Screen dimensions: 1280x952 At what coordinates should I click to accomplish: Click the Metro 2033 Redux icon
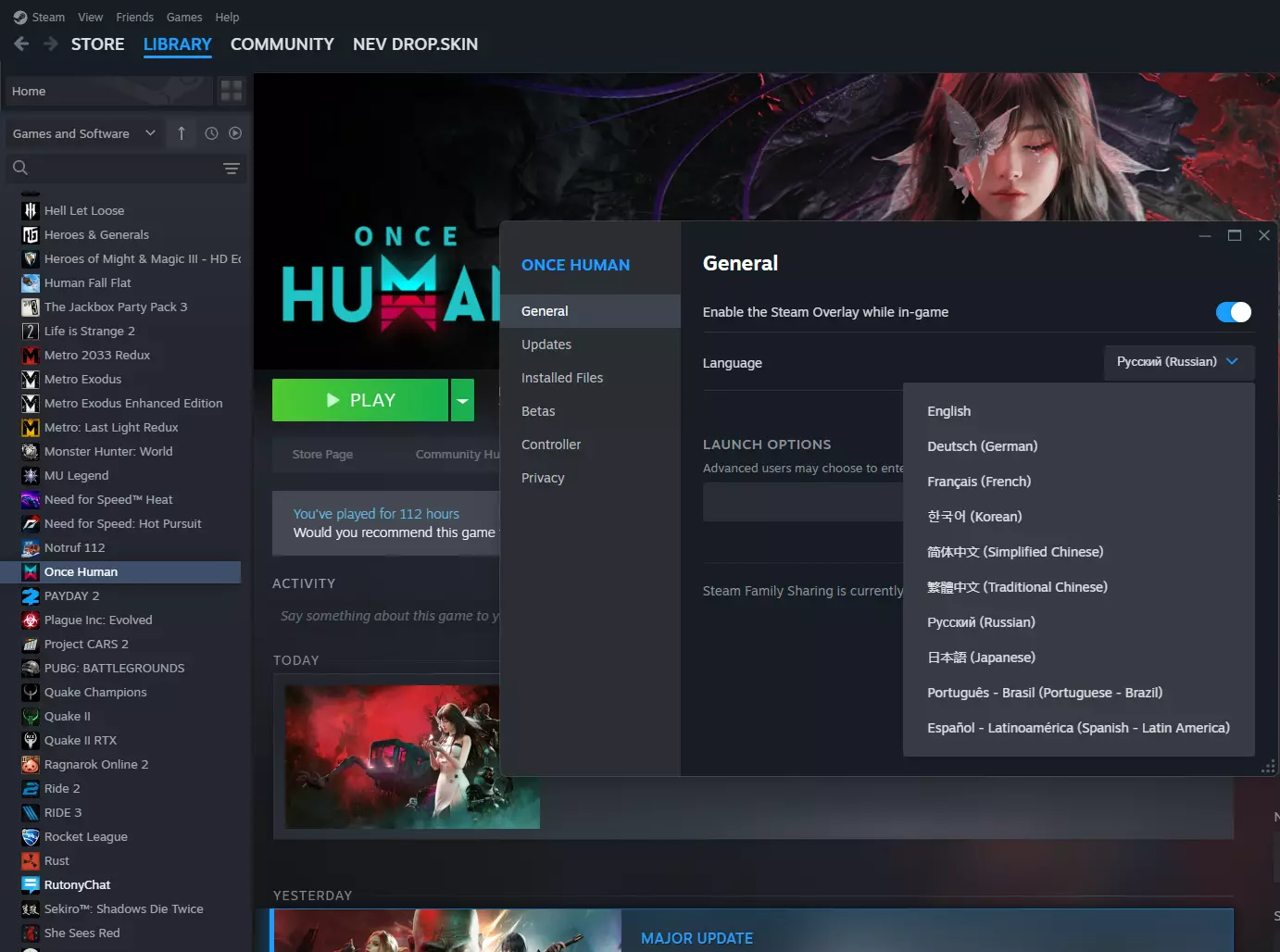(31, 355)
